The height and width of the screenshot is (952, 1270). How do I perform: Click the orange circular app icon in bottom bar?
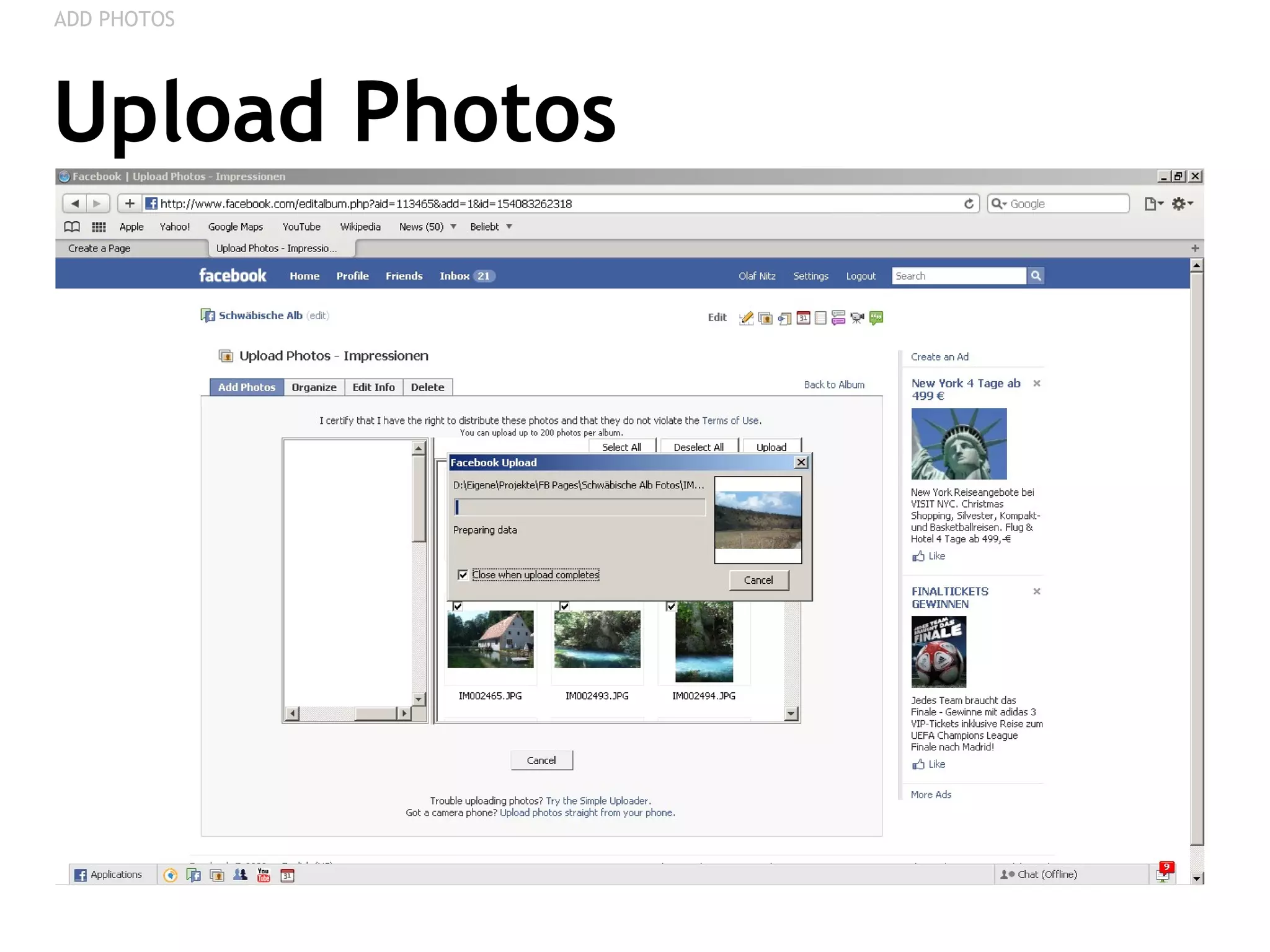coord(170,875)
